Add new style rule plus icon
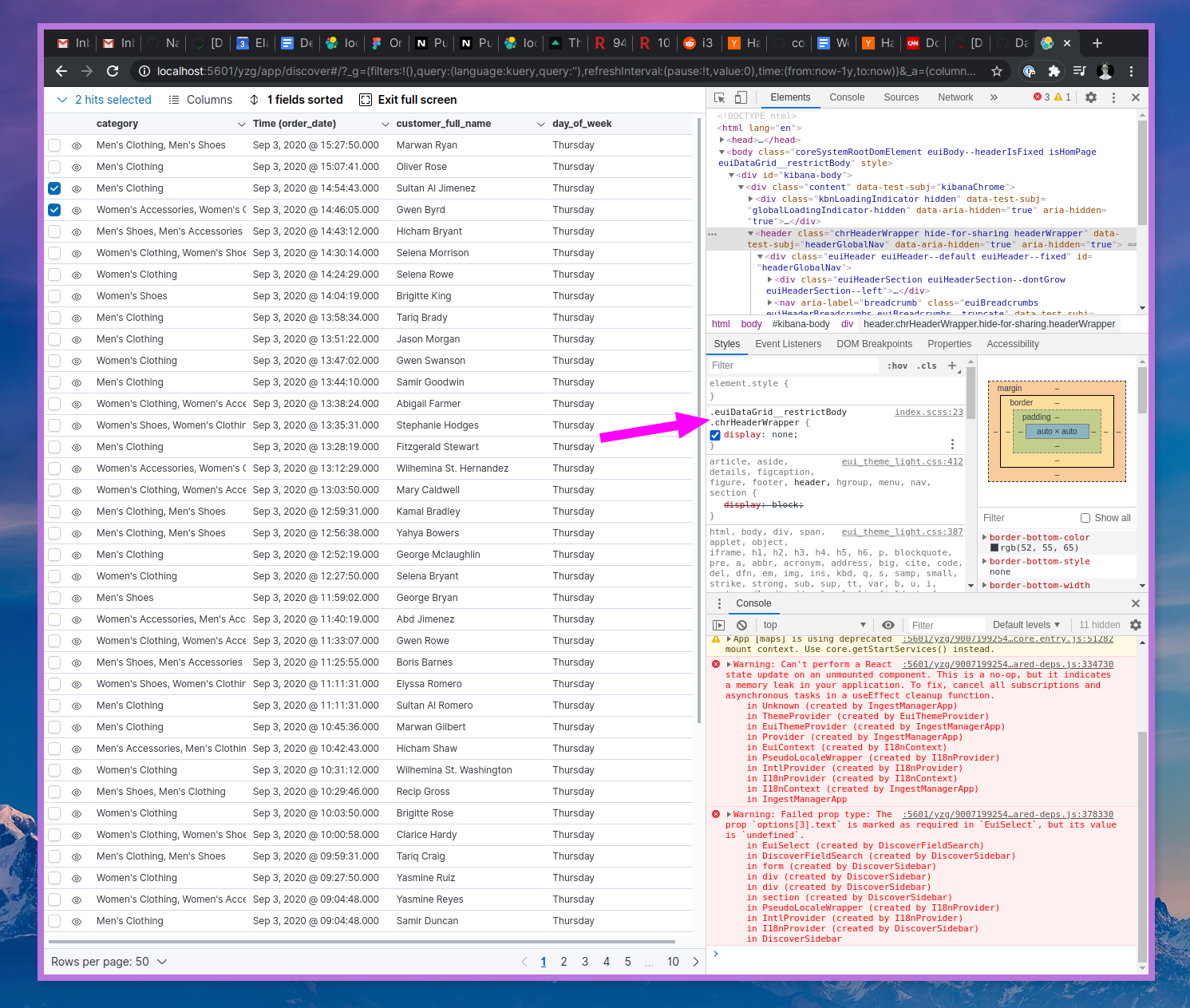 click(951, 366)
